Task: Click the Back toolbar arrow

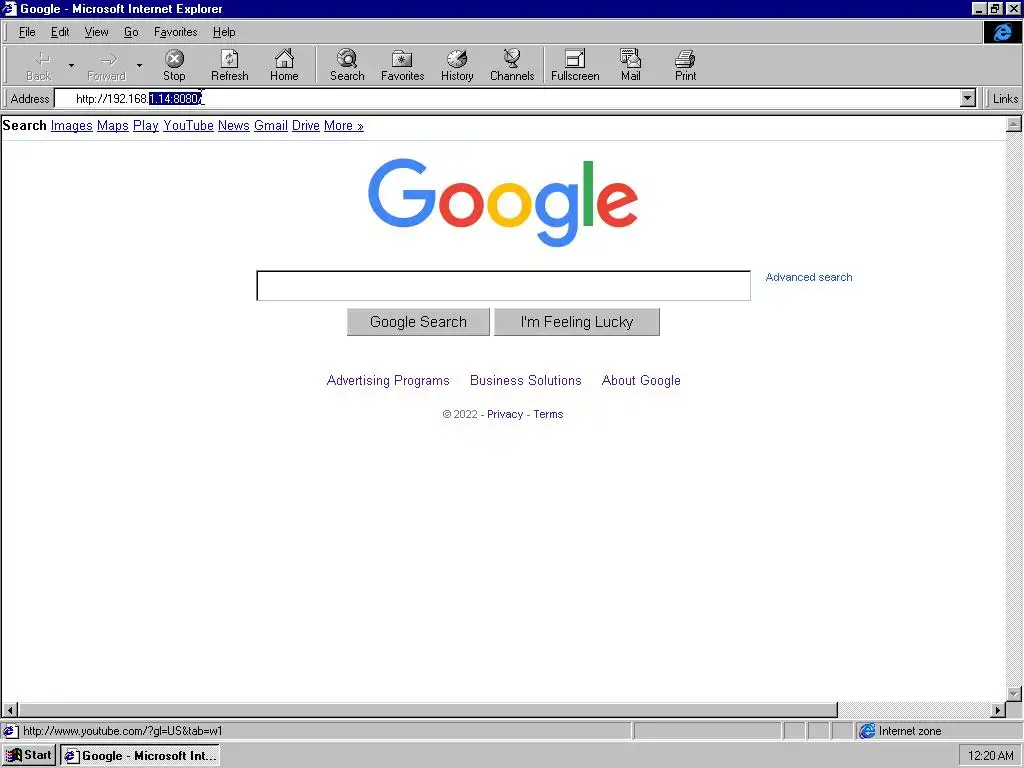Action: [39, 65]
